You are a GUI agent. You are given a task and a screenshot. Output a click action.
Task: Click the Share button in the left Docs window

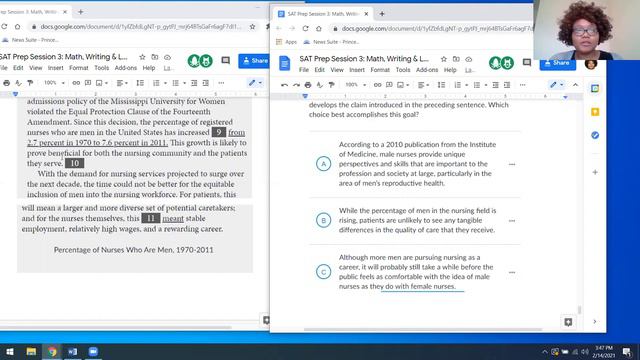(254, 61)
